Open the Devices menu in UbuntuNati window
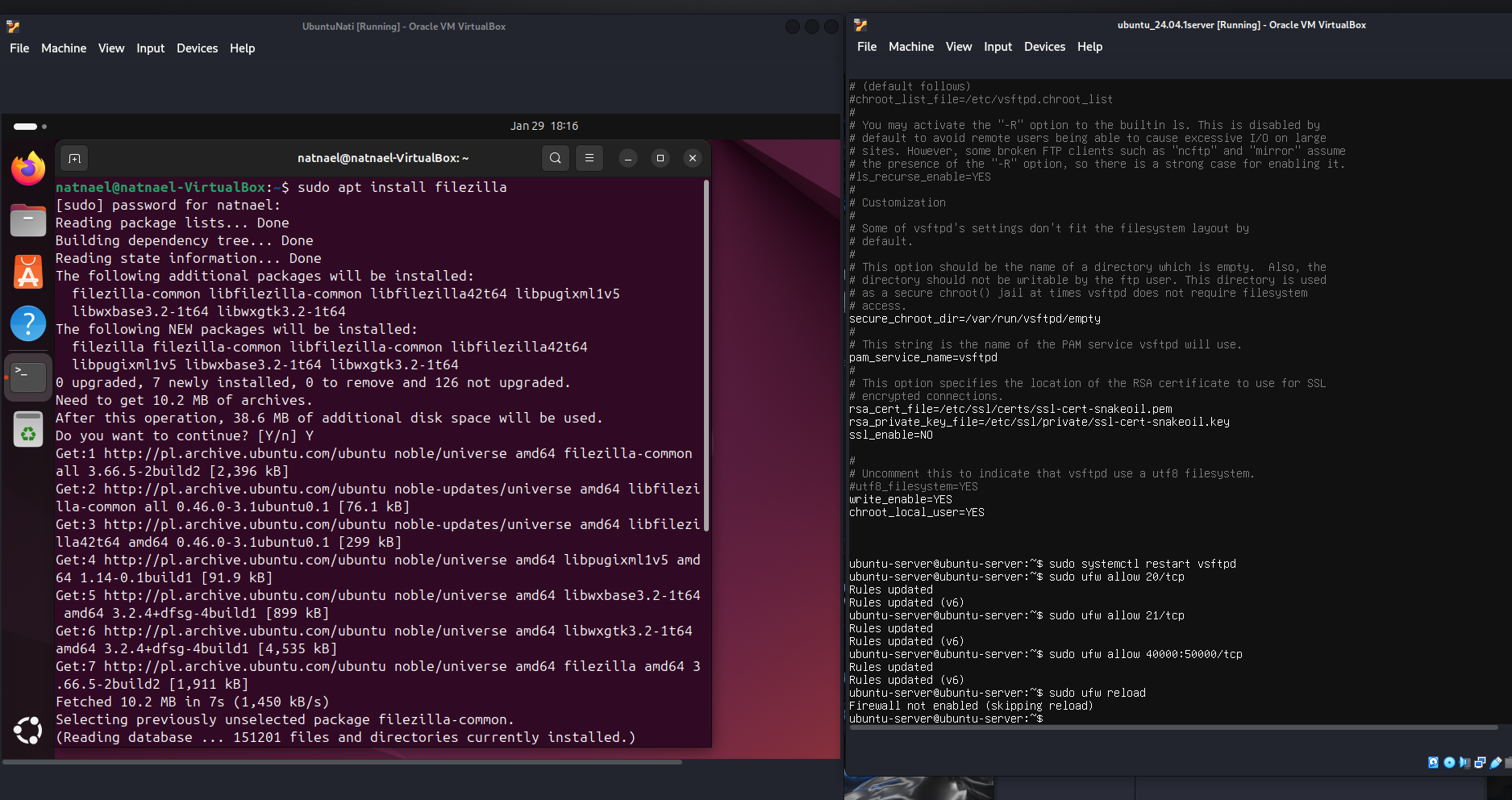The height and width of the screenshot is (800, 1512). [197, 48]
